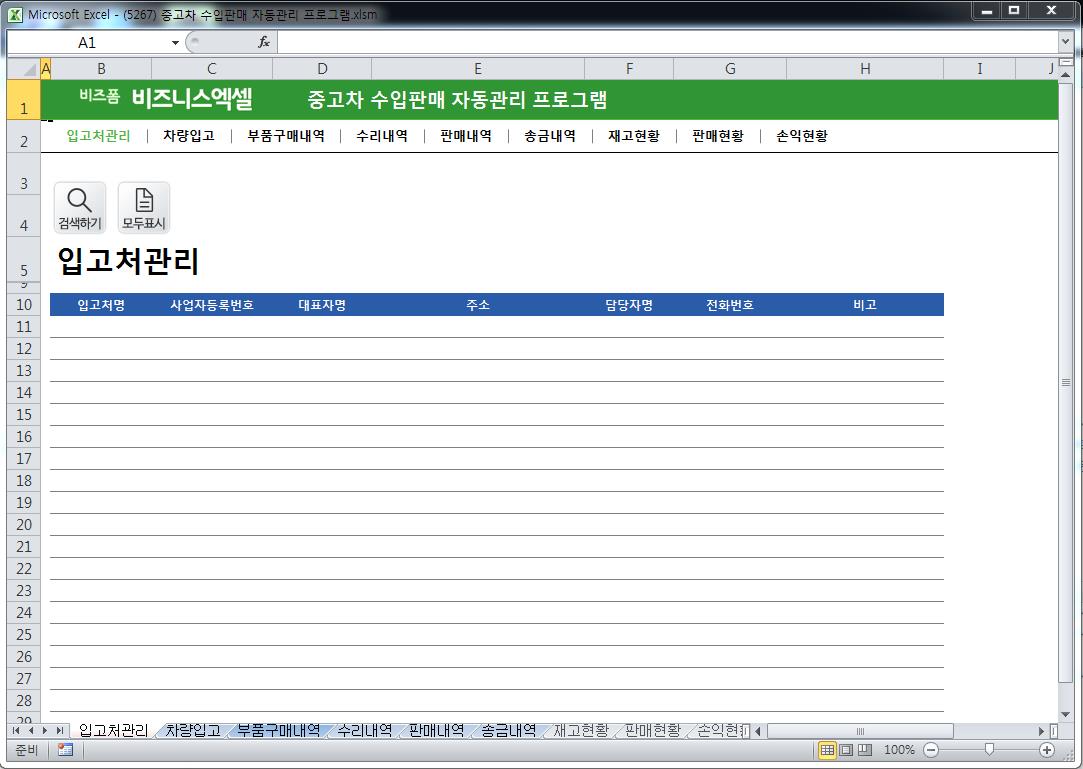This screenshot has width=1083, height=769.
Task: Click zoom out minus button
Action: [931, 750]
